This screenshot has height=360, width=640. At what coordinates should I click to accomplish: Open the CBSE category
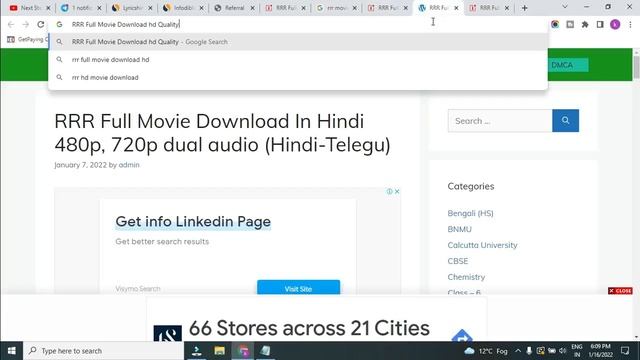tap(458, 261)
